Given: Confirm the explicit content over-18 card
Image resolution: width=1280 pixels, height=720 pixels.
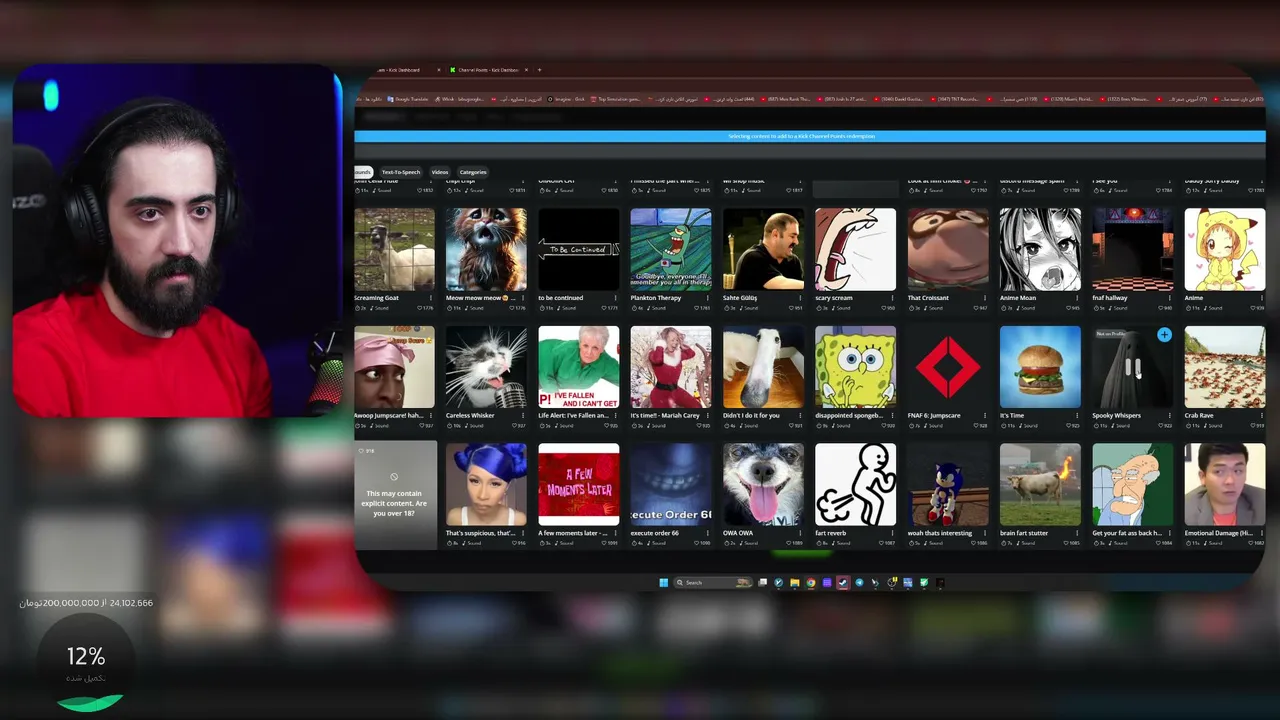Looking at the screenshot, I should 394,497.
